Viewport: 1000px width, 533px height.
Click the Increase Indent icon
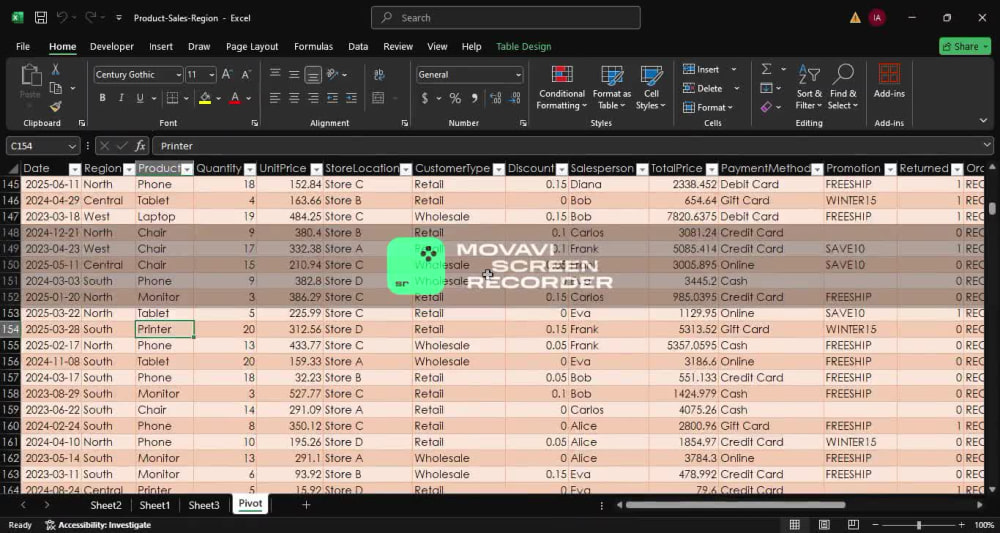click(x=351, y=98)
